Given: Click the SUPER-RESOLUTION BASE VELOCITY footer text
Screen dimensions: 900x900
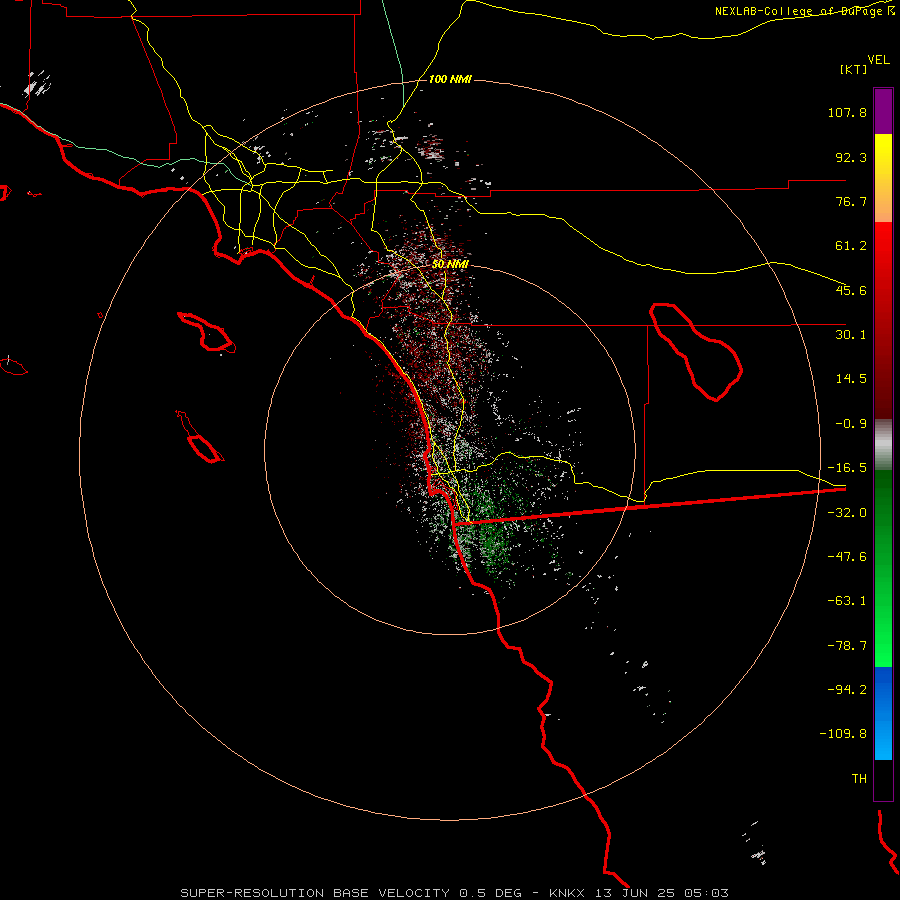Looking at the screenshot, I should click(x=316, y=893).
